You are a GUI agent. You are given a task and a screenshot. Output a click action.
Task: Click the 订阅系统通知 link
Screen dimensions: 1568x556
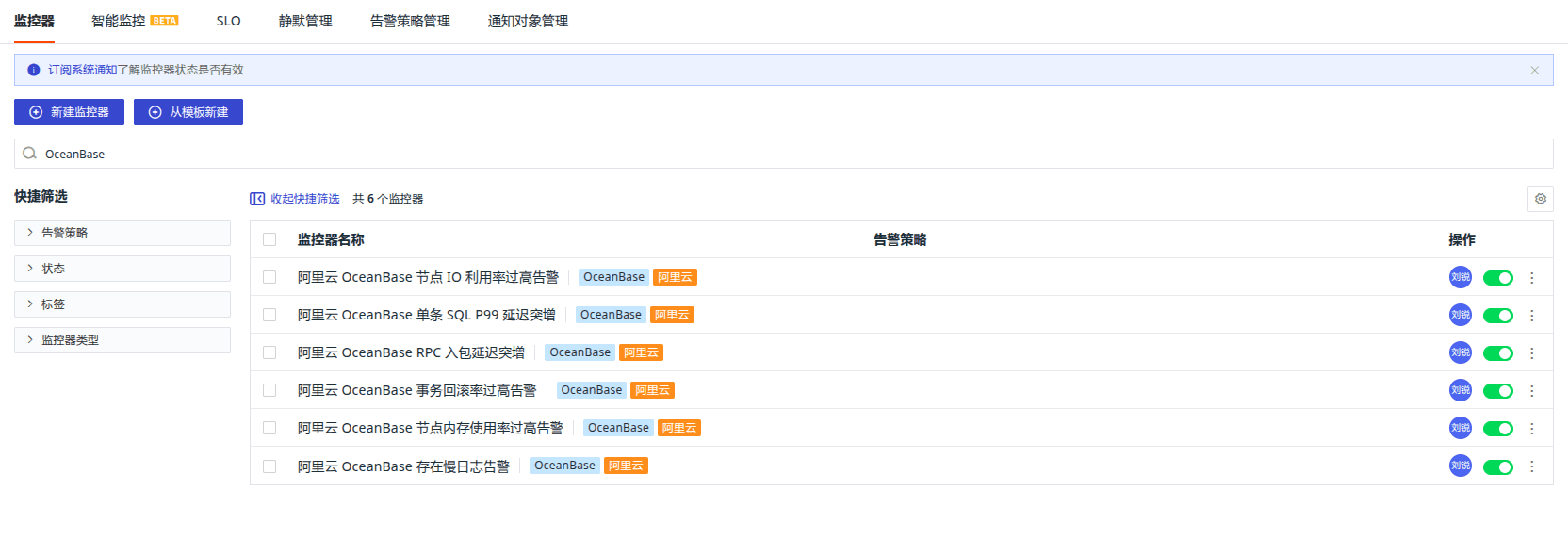(x=83, y=70)
